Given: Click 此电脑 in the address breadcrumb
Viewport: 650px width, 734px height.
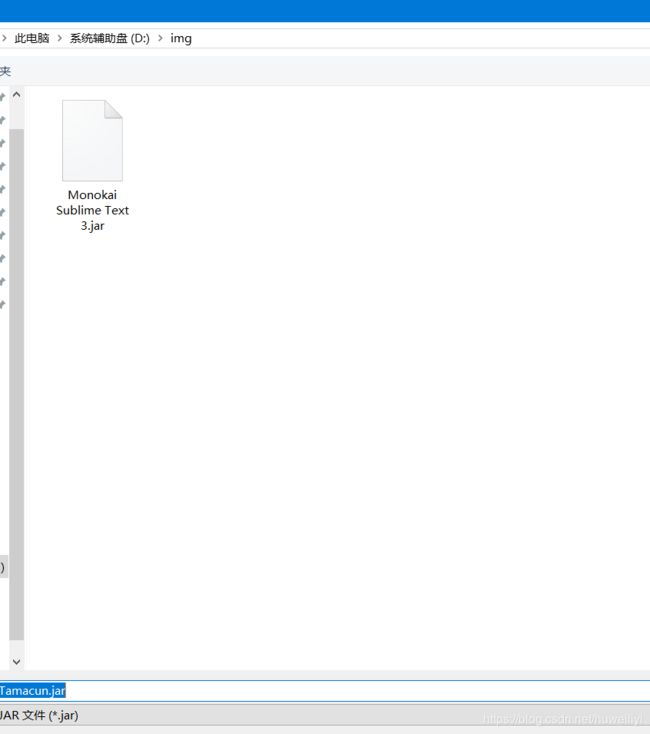Looking at the screenshot, I should pos(32,38).
